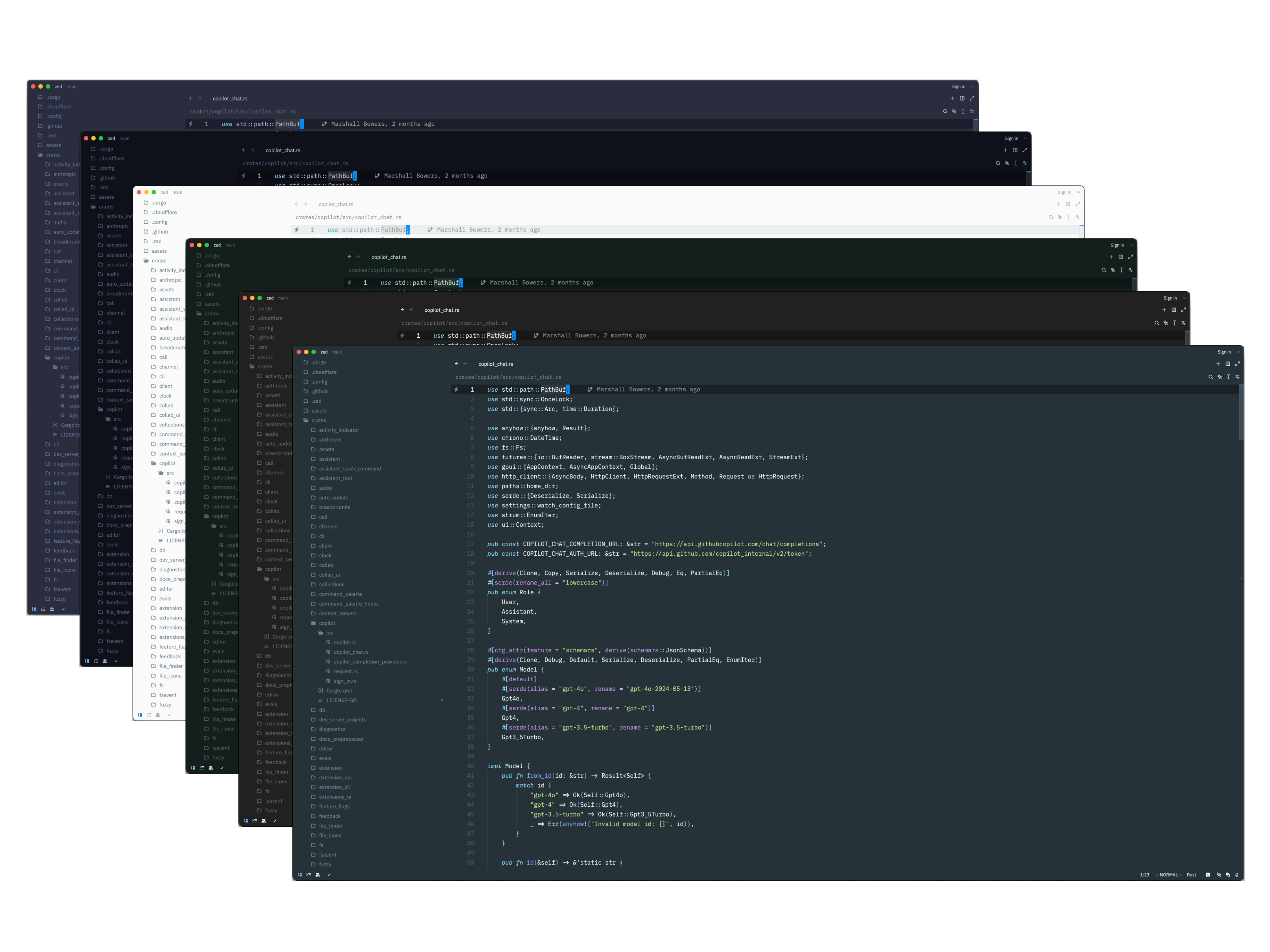Open assistant panel sparkle icon in status bar

pos(1218,875)
